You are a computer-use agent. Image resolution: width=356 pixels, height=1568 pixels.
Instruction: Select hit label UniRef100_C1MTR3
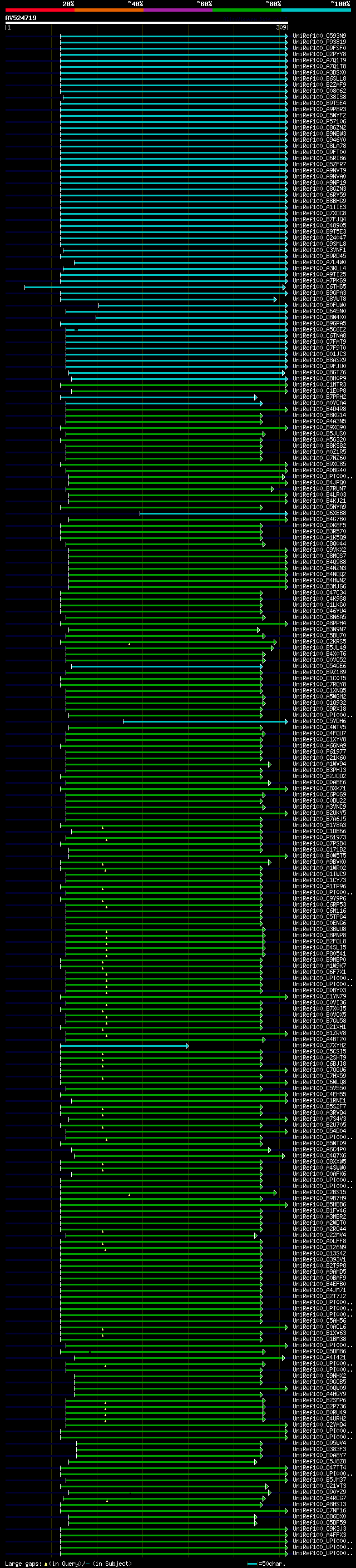click(x=319, y=385)
